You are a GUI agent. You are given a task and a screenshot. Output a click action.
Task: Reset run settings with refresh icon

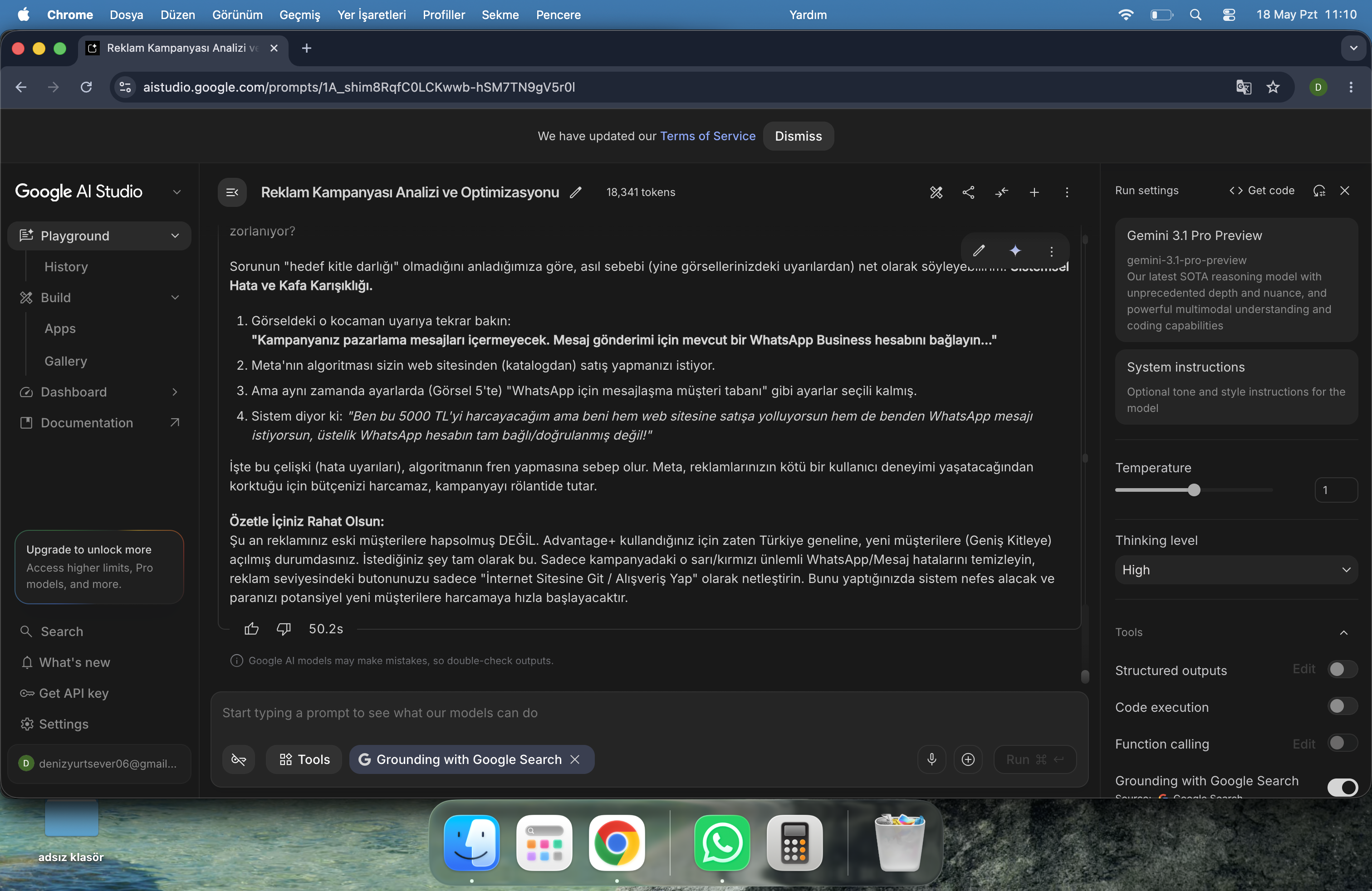click(1319, 191)
